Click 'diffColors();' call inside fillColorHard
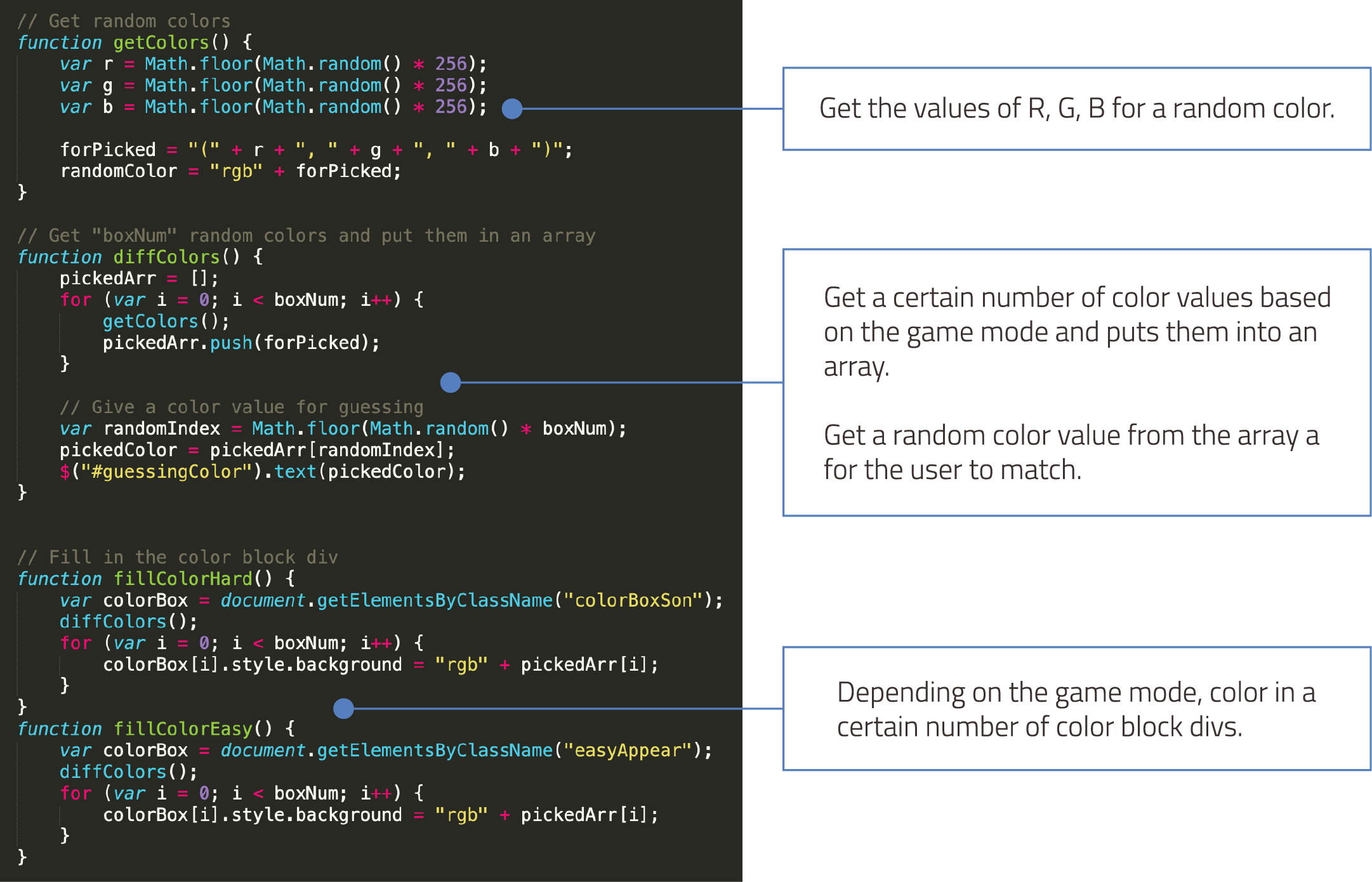The height and width of the screenshot is (882, 1372). [x=129, y=622]
